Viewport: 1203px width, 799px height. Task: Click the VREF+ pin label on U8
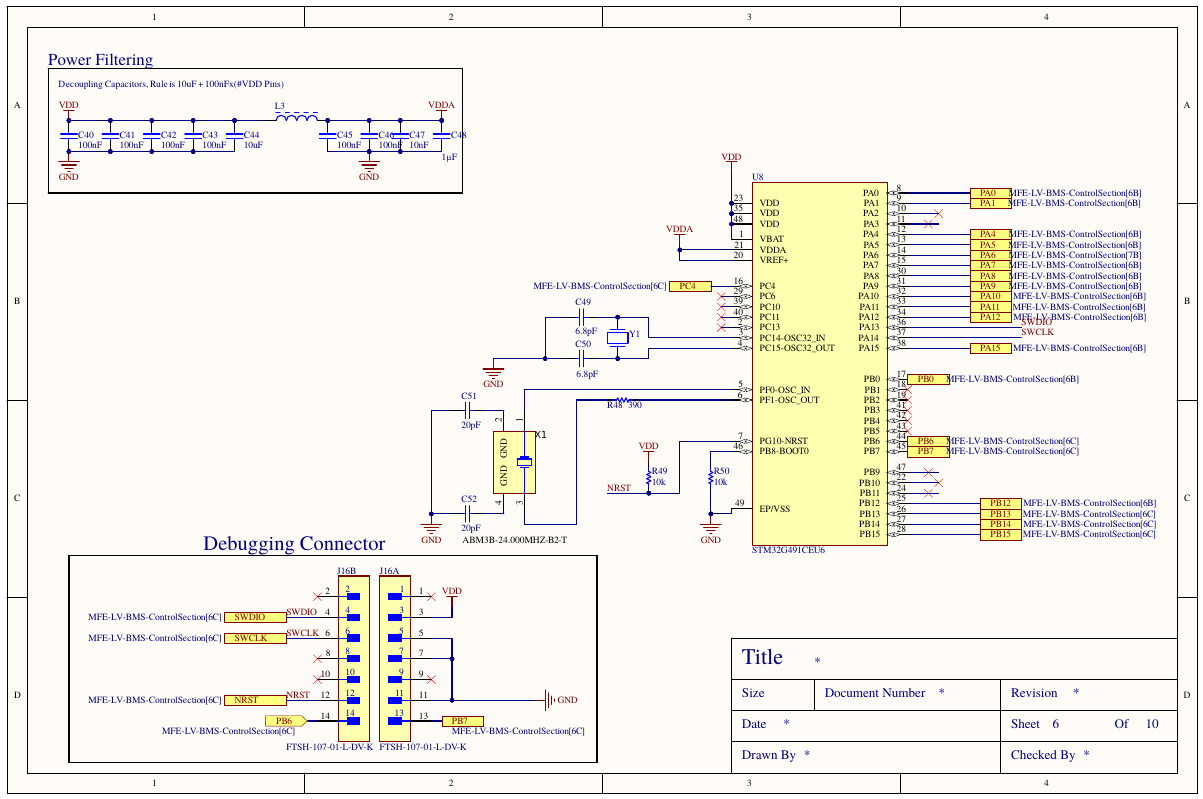pos(774,260)
